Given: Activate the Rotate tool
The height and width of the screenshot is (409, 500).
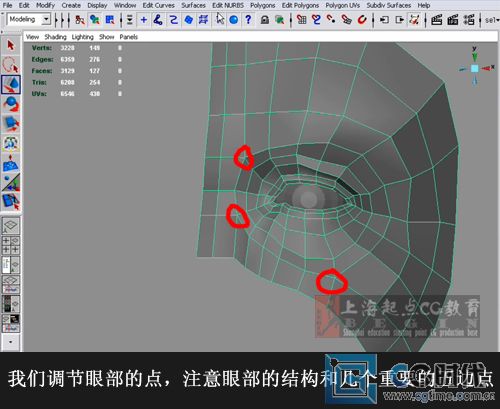Looking at the screenshot, I should coord(11,104).
